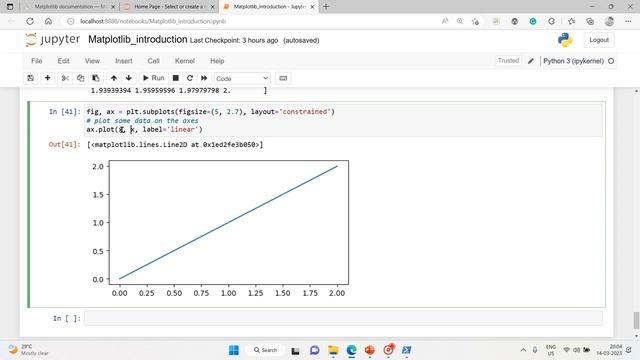
Task: Click the empty In [ ] cell
Action: (x=343, y=318)
